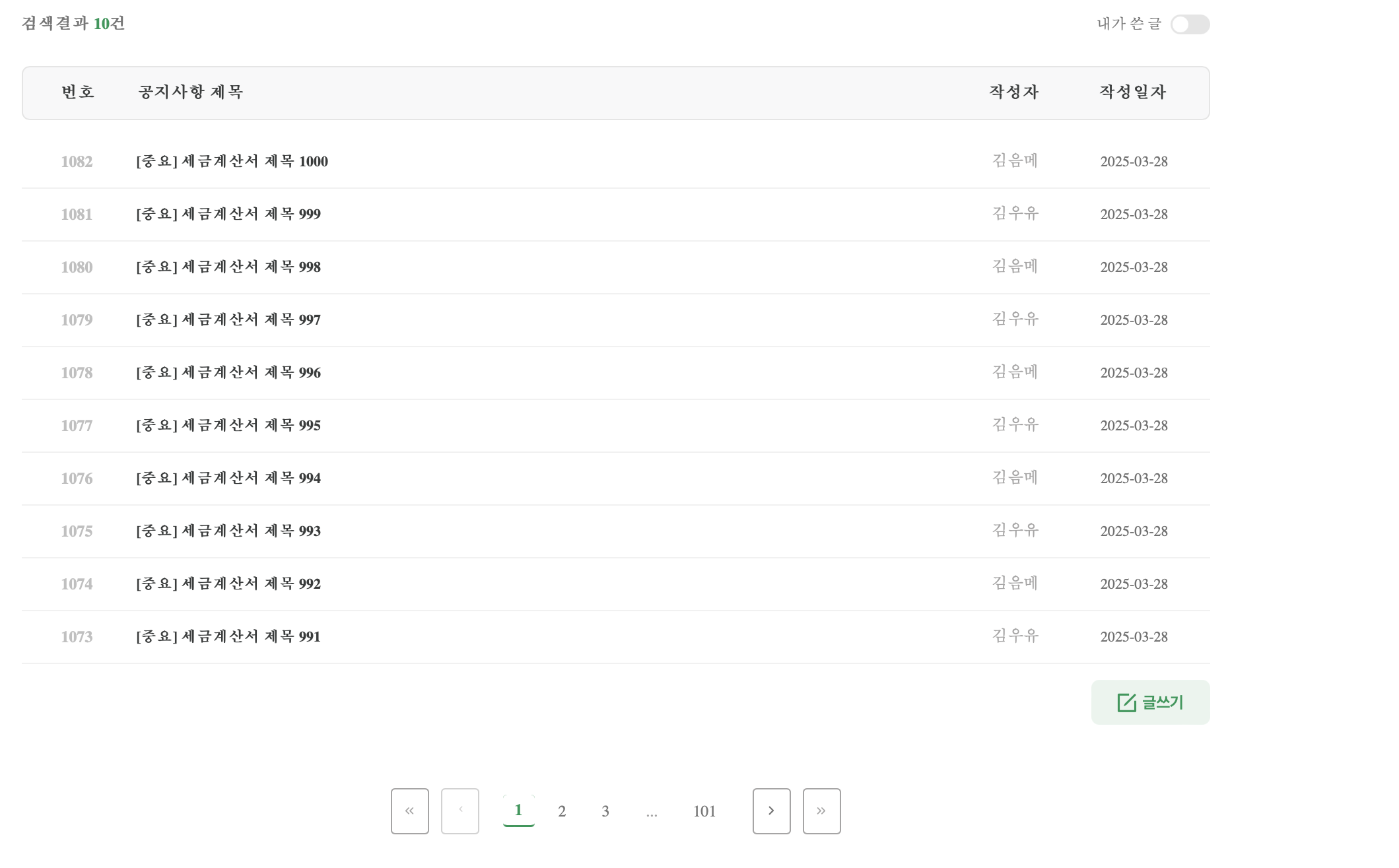Click the pagination ellipsis
Screen dimensions: 1399x868
(652, 813)
